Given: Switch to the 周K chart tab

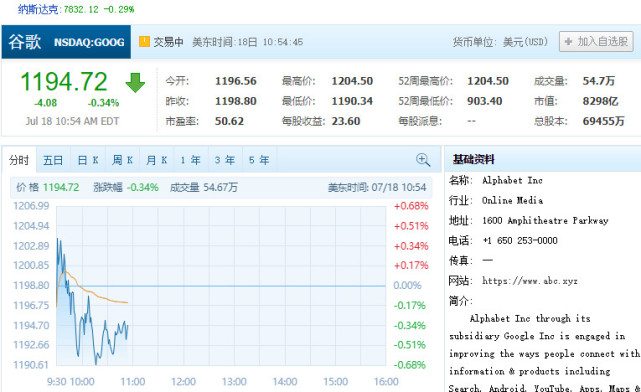Looking at the screenshot, I should pos(122,160).
